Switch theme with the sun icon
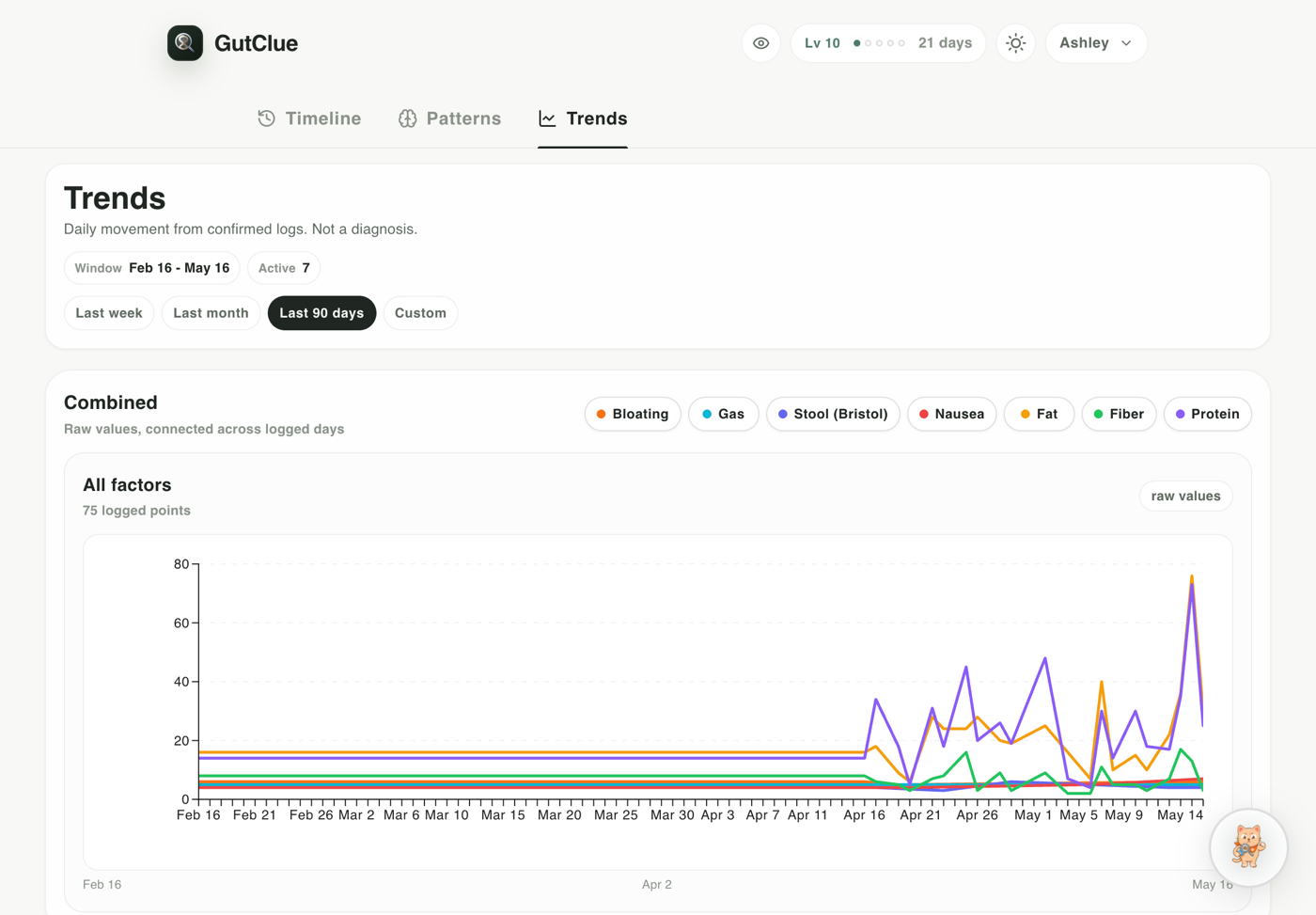 (x=1016, y=43)
